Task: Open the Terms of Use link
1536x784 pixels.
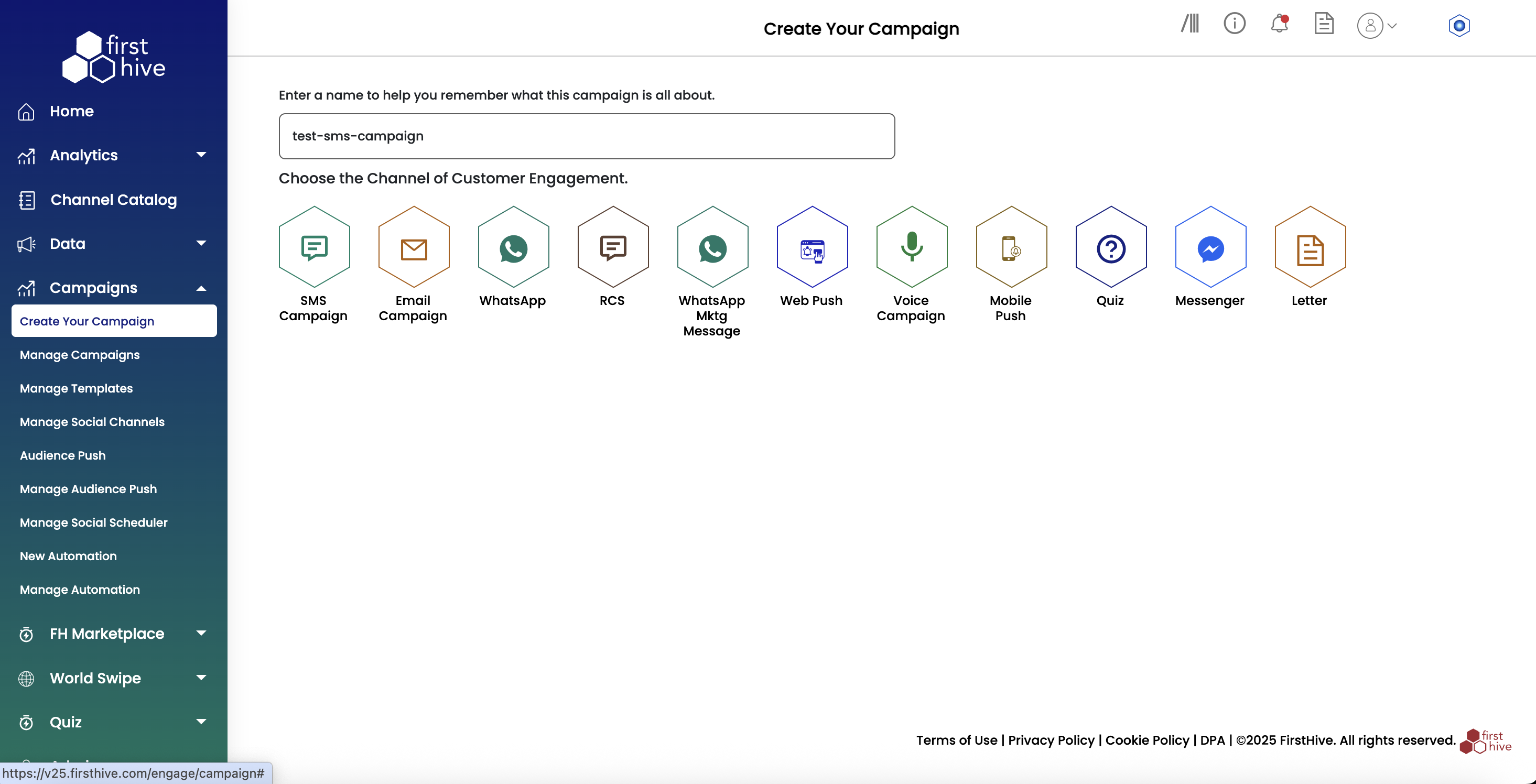Action: click(x=956, y=740)
